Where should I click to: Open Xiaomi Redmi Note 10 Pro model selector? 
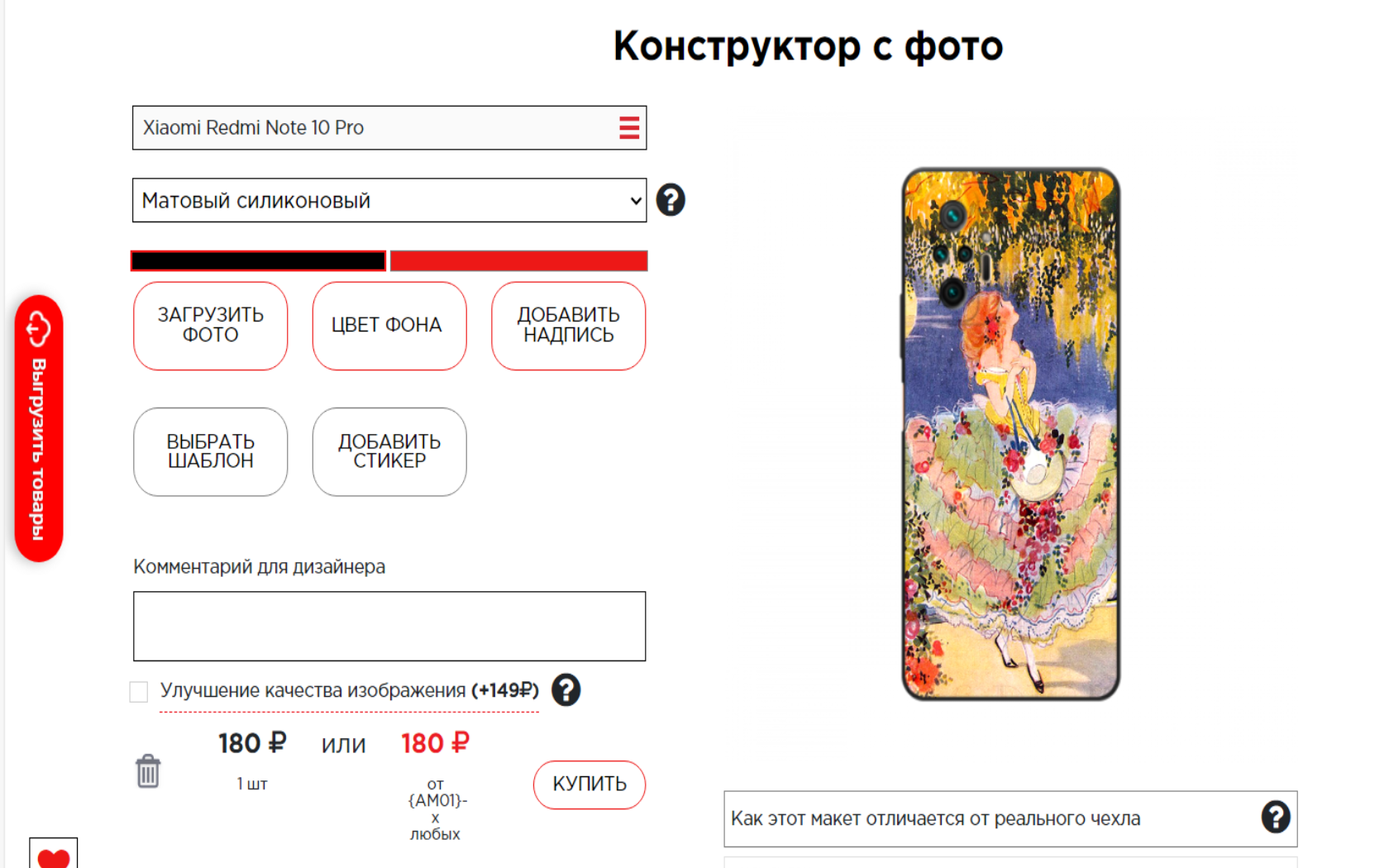(x=389, y=128)
